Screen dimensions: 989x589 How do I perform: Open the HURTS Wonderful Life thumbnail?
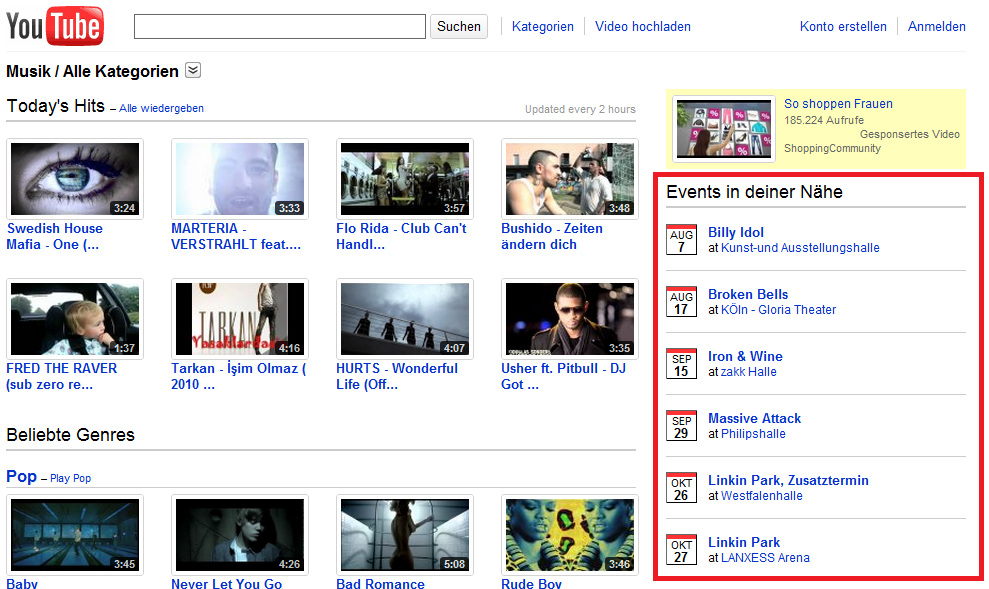(405, 319)
